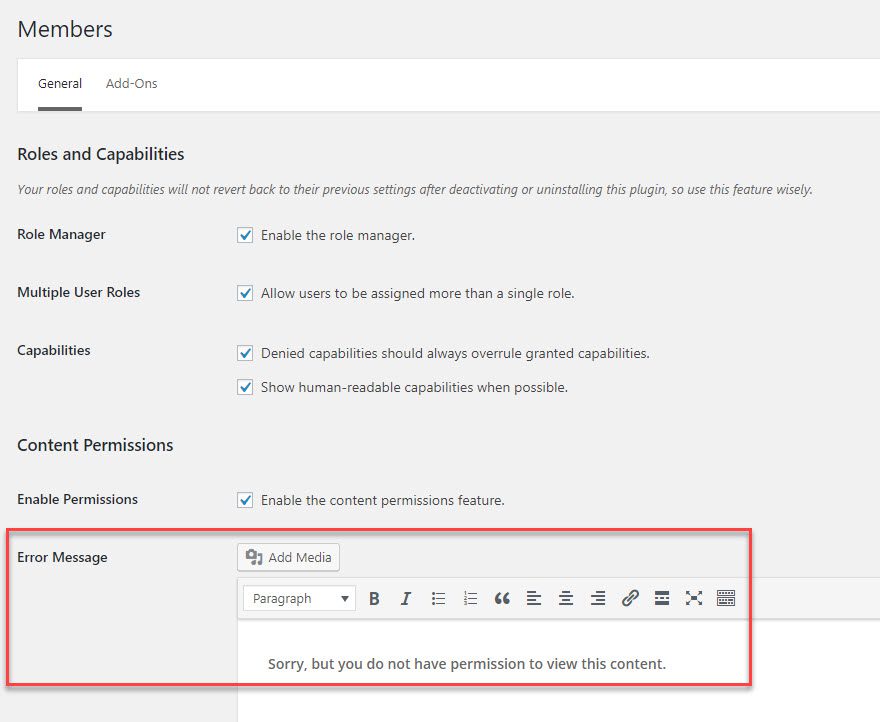
Task: Uncheck allowing multiple user roles
Action: coord(245,293)
